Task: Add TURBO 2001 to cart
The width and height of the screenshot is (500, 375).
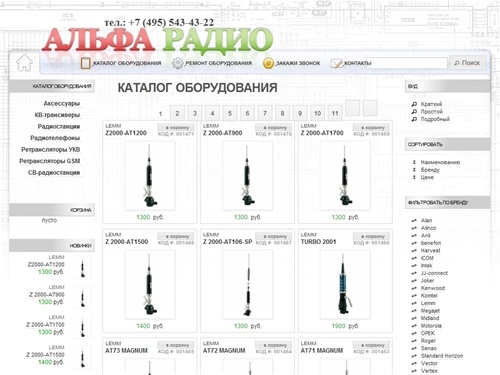Action: click(371, 236)
